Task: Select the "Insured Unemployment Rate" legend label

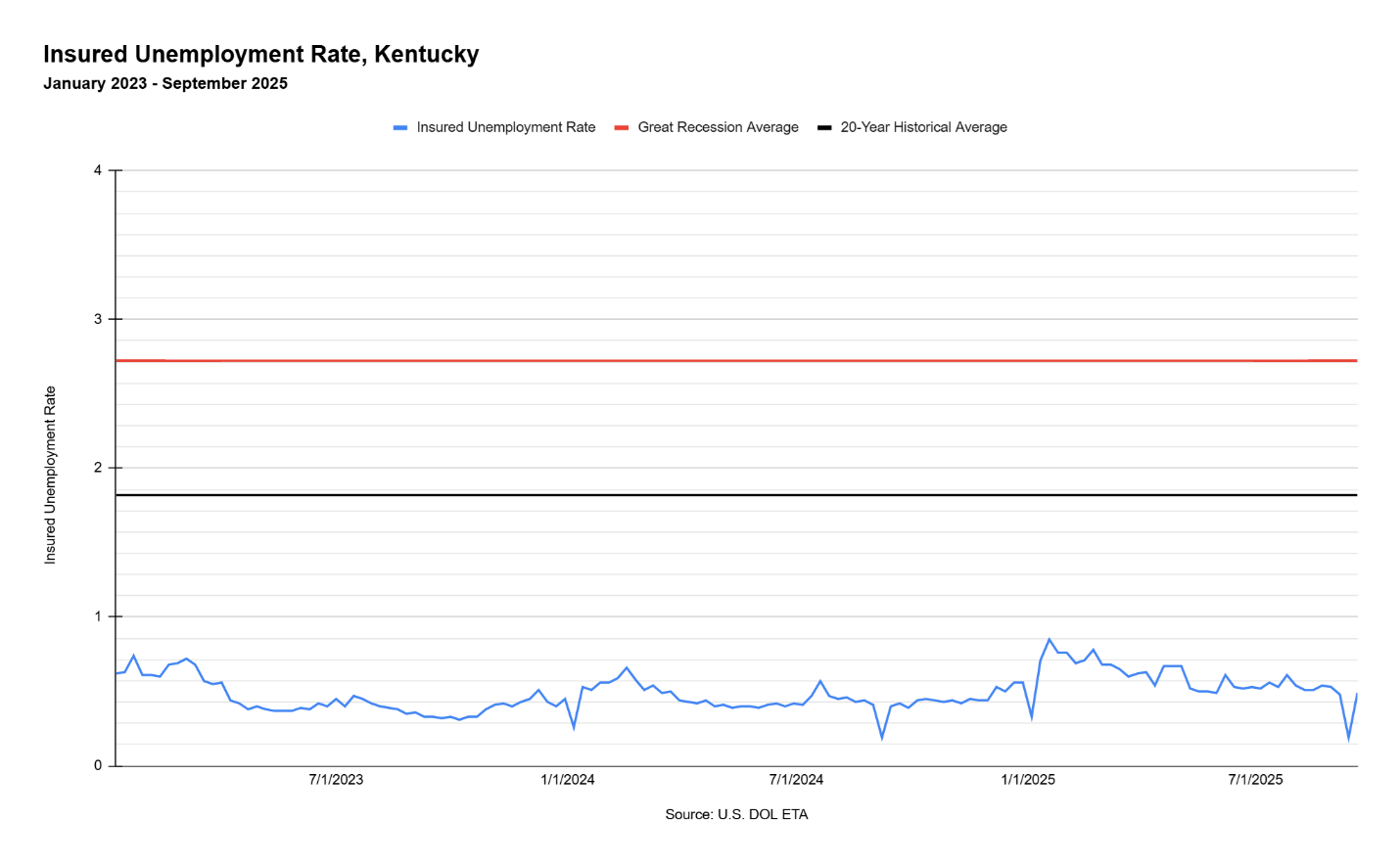Action: coord(505,127)
